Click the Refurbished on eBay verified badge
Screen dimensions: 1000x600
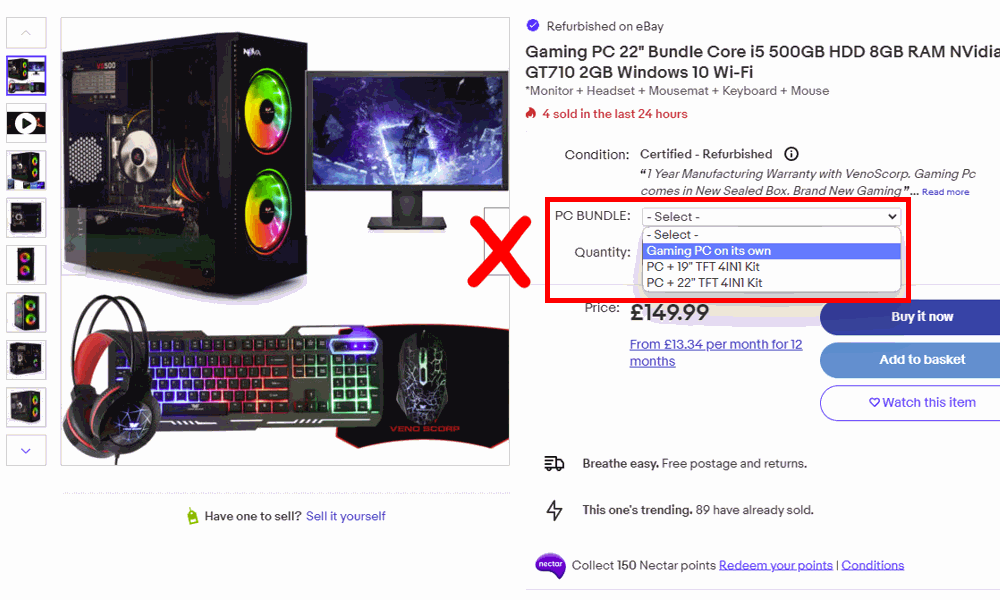pyautogui.click(x=533, y=26)
